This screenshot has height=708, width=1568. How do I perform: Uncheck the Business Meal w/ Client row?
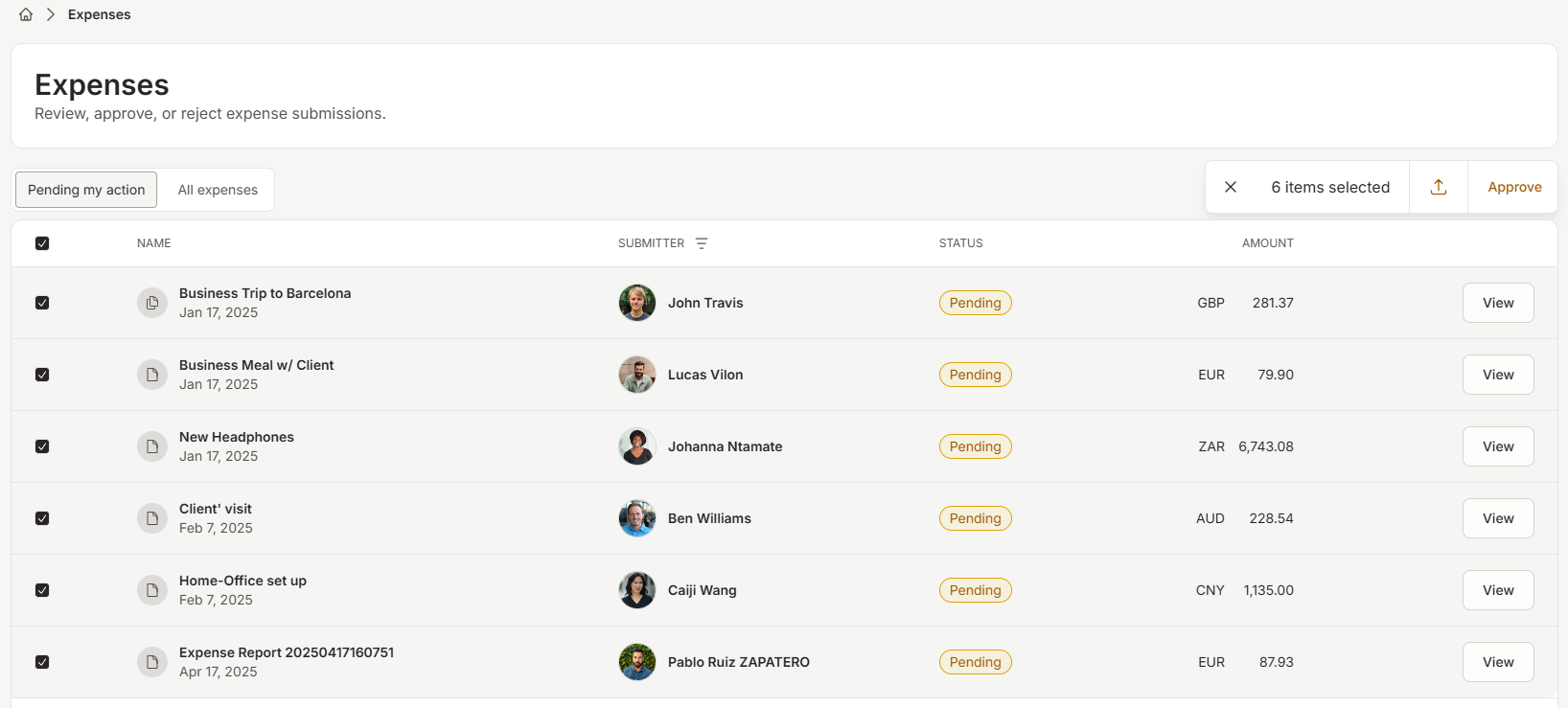pos(42,375)
